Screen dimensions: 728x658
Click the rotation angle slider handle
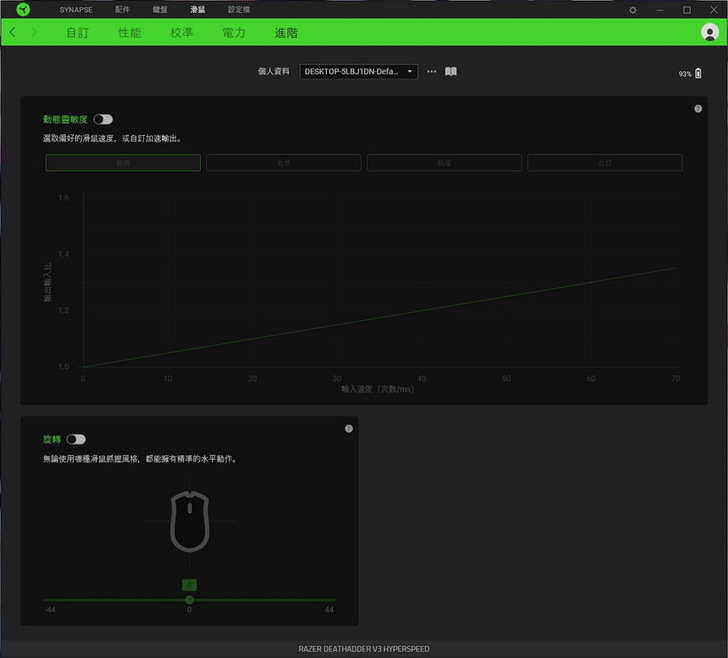click(189, 600)
